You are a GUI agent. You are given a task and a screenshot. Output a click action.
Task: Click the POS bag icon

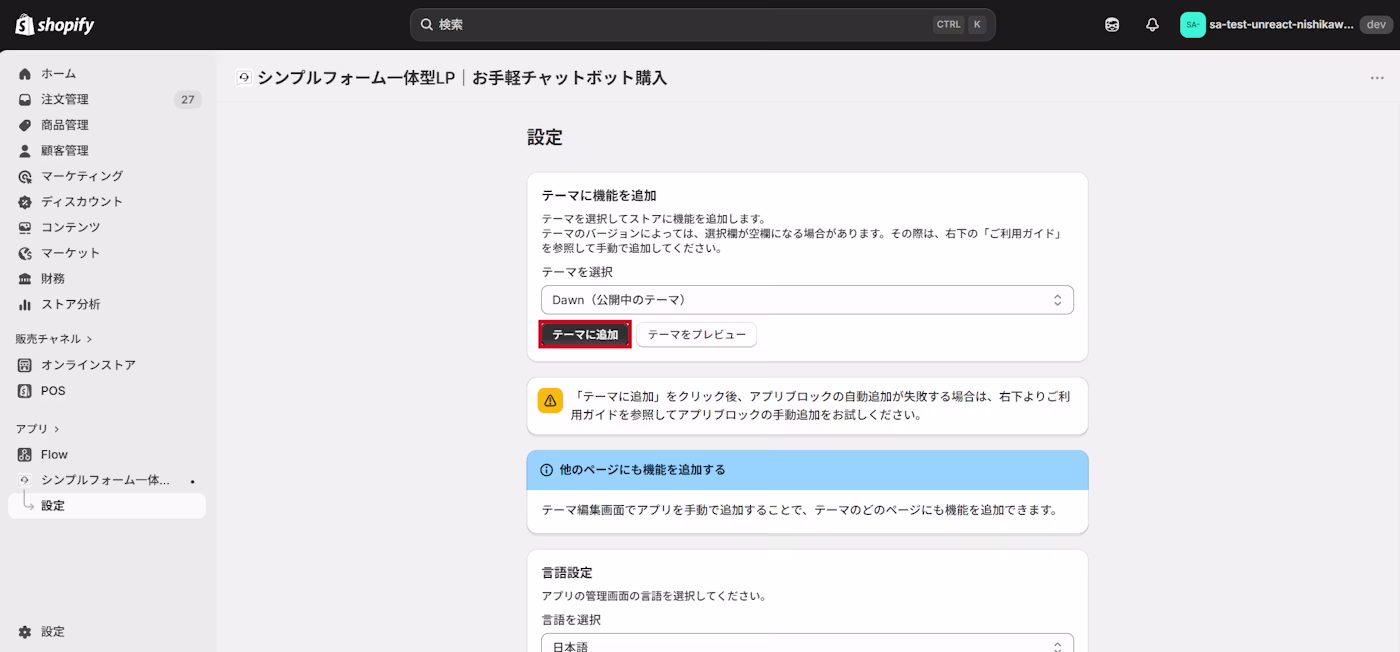tap(25, 391)
